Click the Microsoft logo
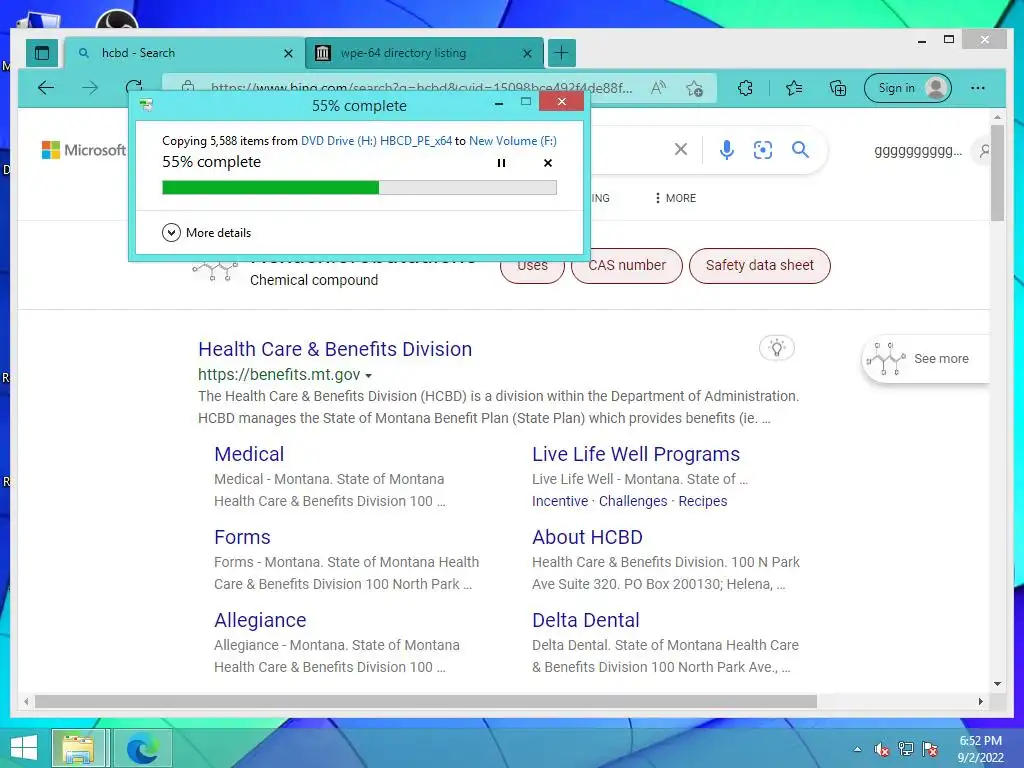Viewport: 1024px width, 768px height. click(x=84, y=150)
